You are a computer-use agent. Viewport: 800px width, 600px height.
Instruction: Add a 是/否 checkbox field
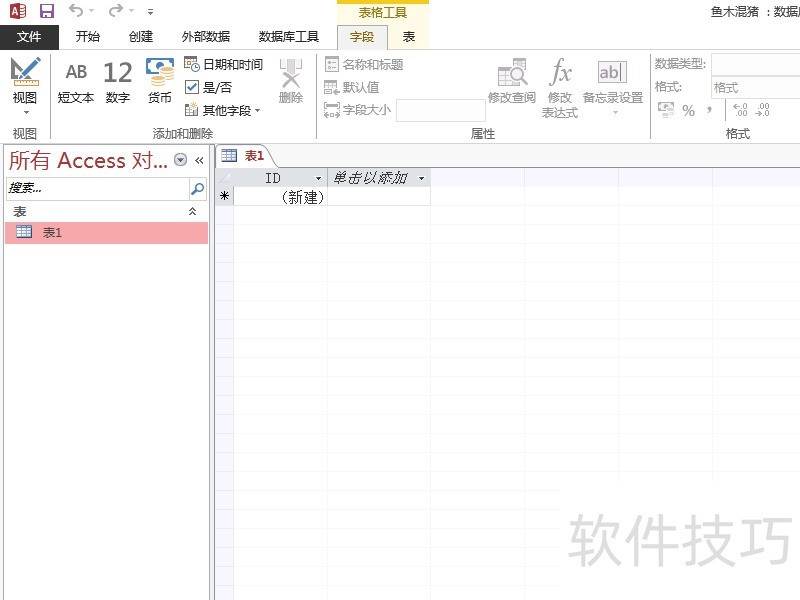click(209, 87)
